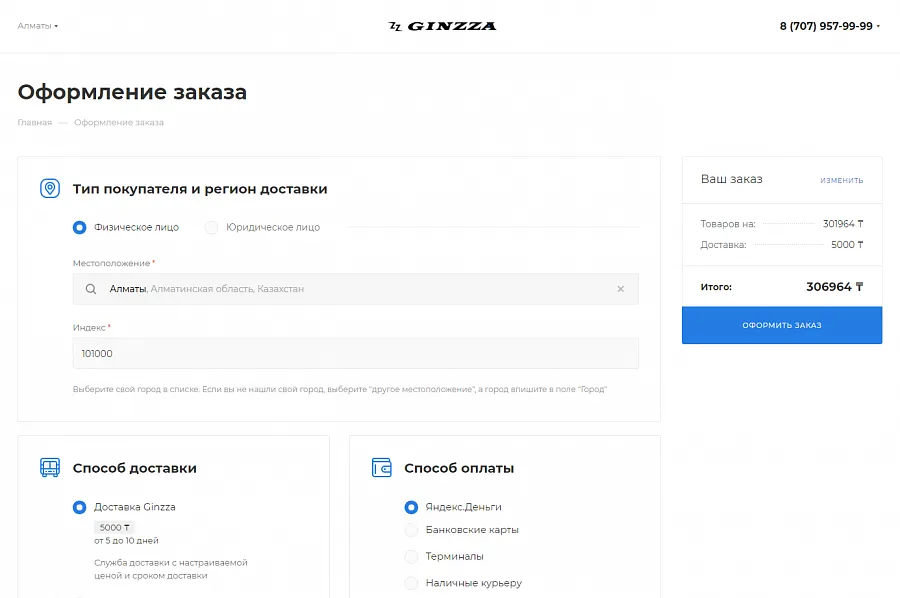The image size is (900, 598).
Task: Select the Доставка Ginzza delivery option
Action: pos(80,507)
